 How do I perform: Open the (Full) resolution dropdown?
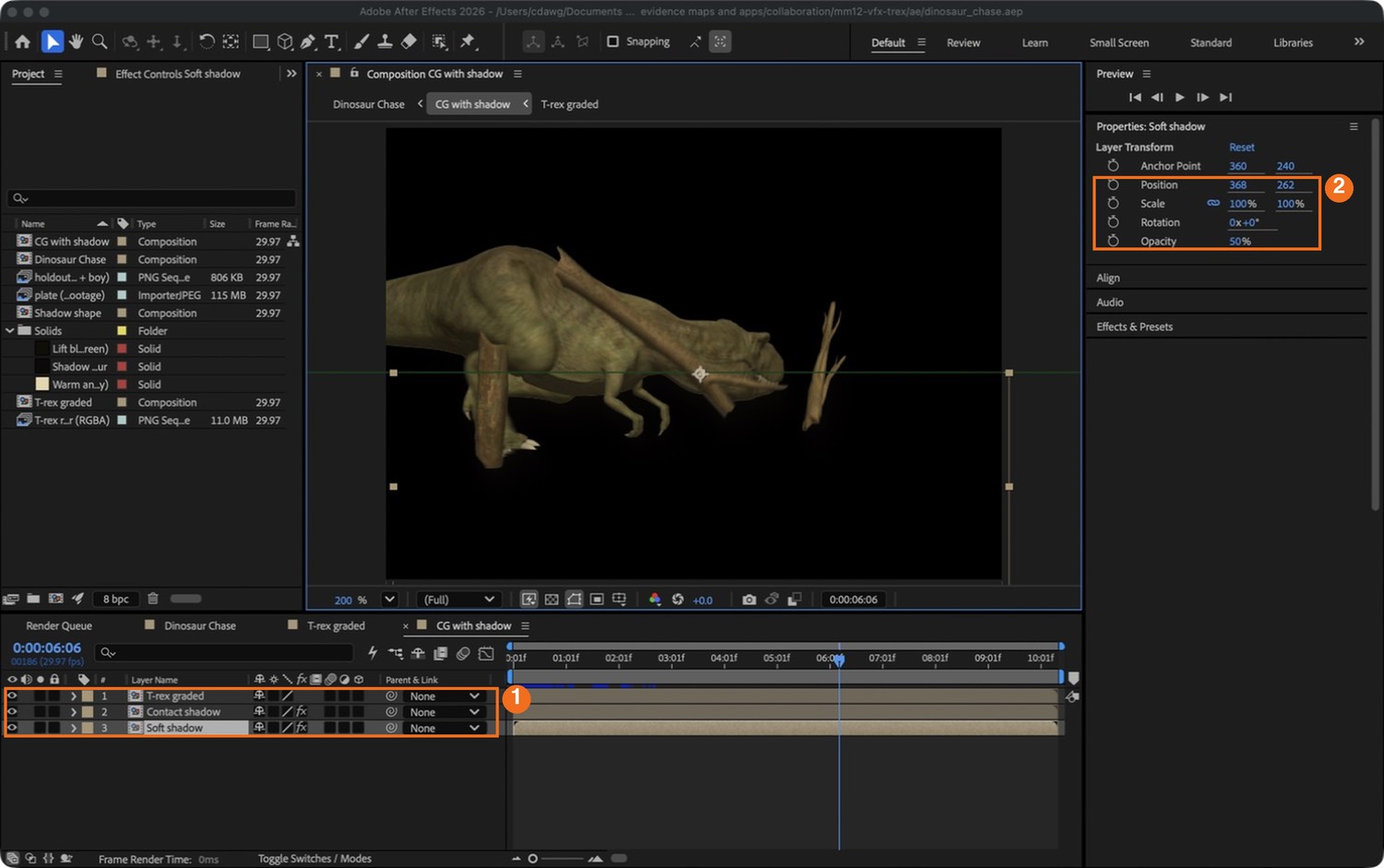[458, 600]
